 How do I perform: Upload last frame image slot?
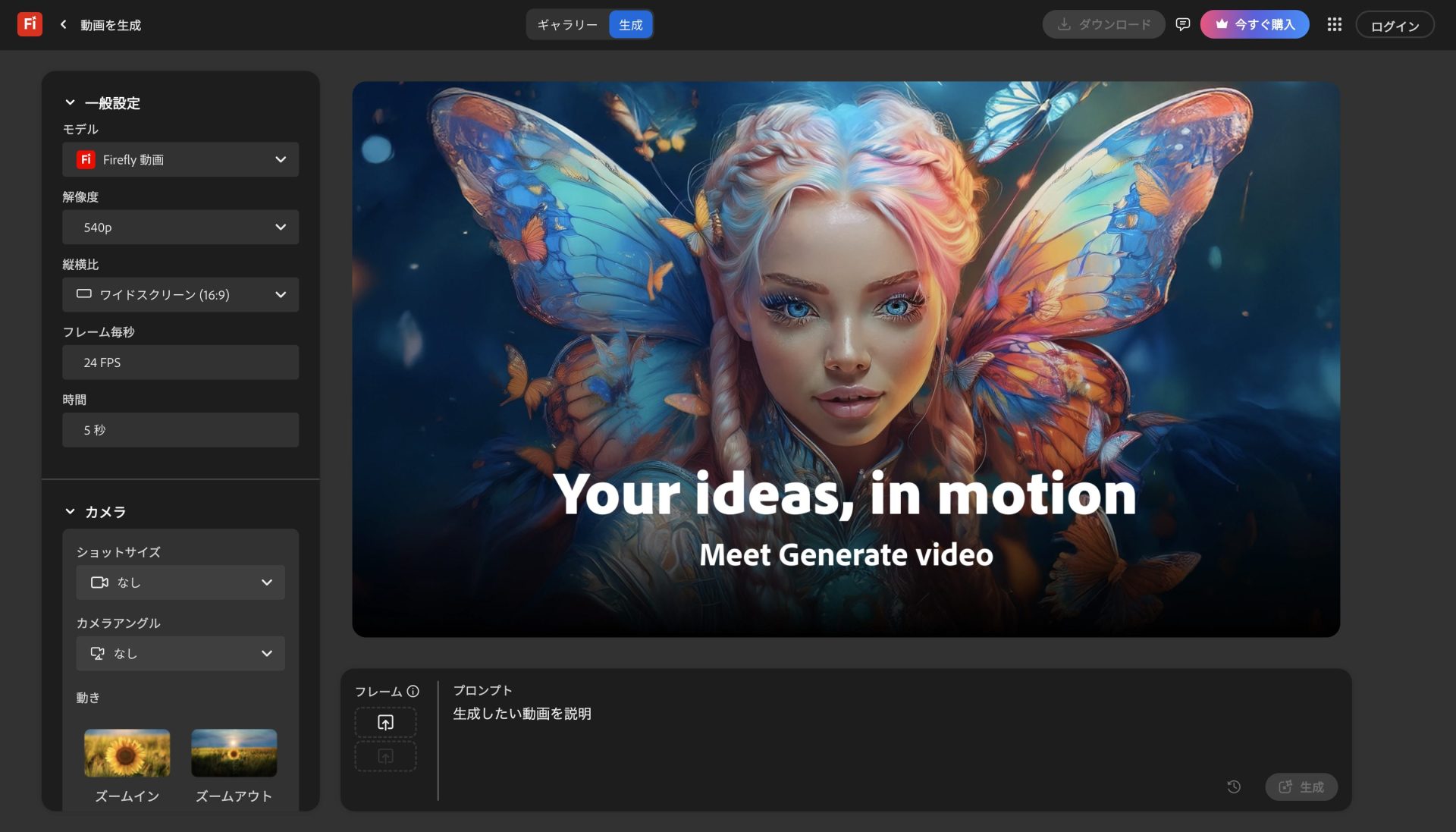tap(385, 756)
